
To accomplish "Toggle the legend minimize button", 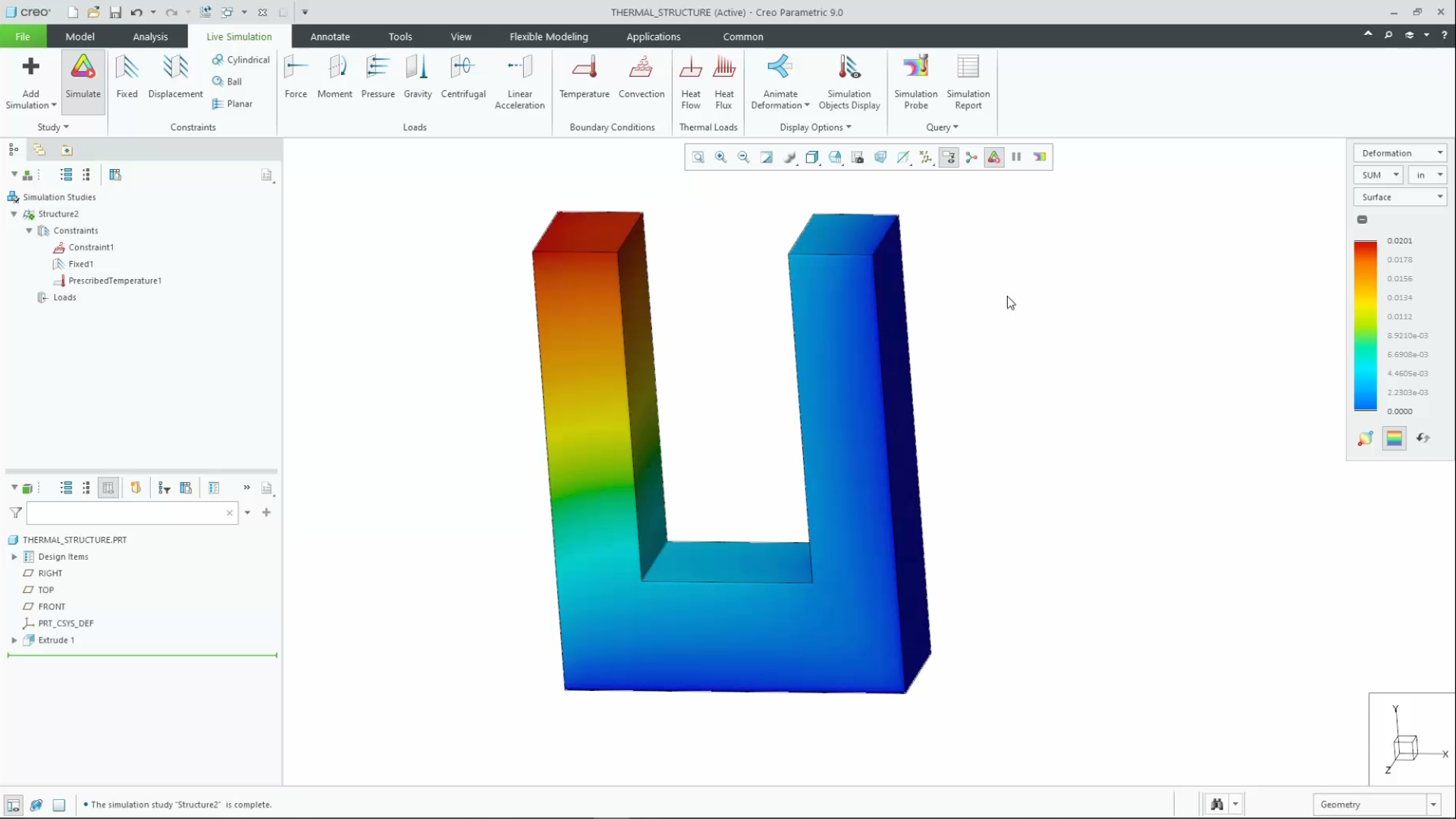I will point(1362,220).
